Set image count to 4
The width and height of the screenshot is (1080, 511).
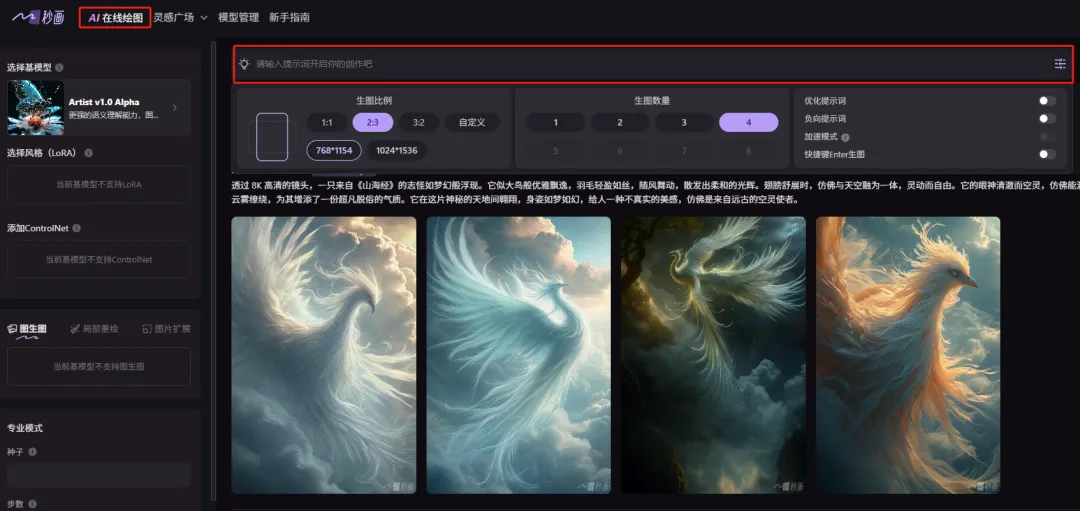click(x=749, y=123)
